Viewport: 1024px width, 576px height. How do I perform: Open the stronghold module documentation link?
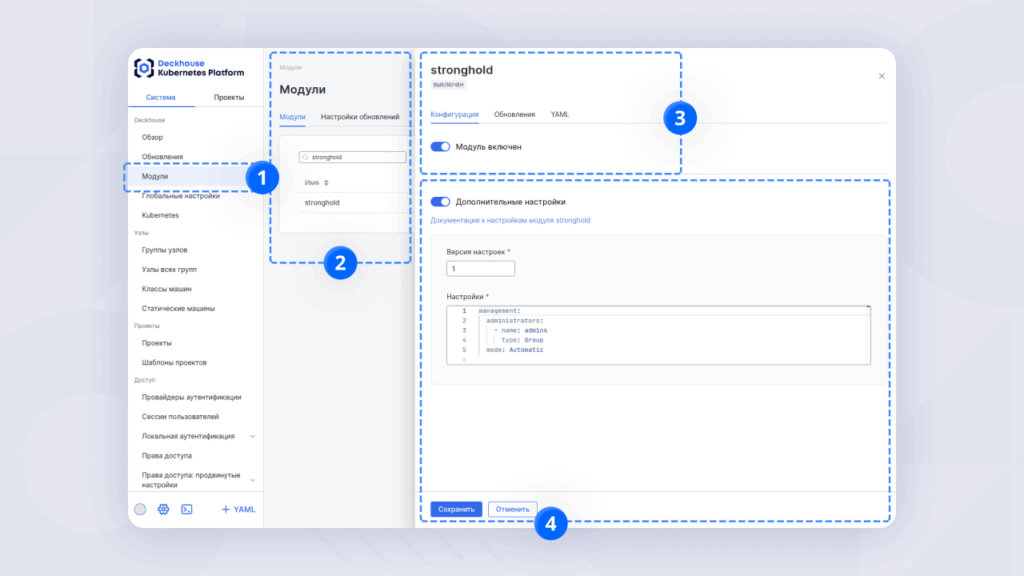point(510,220)
